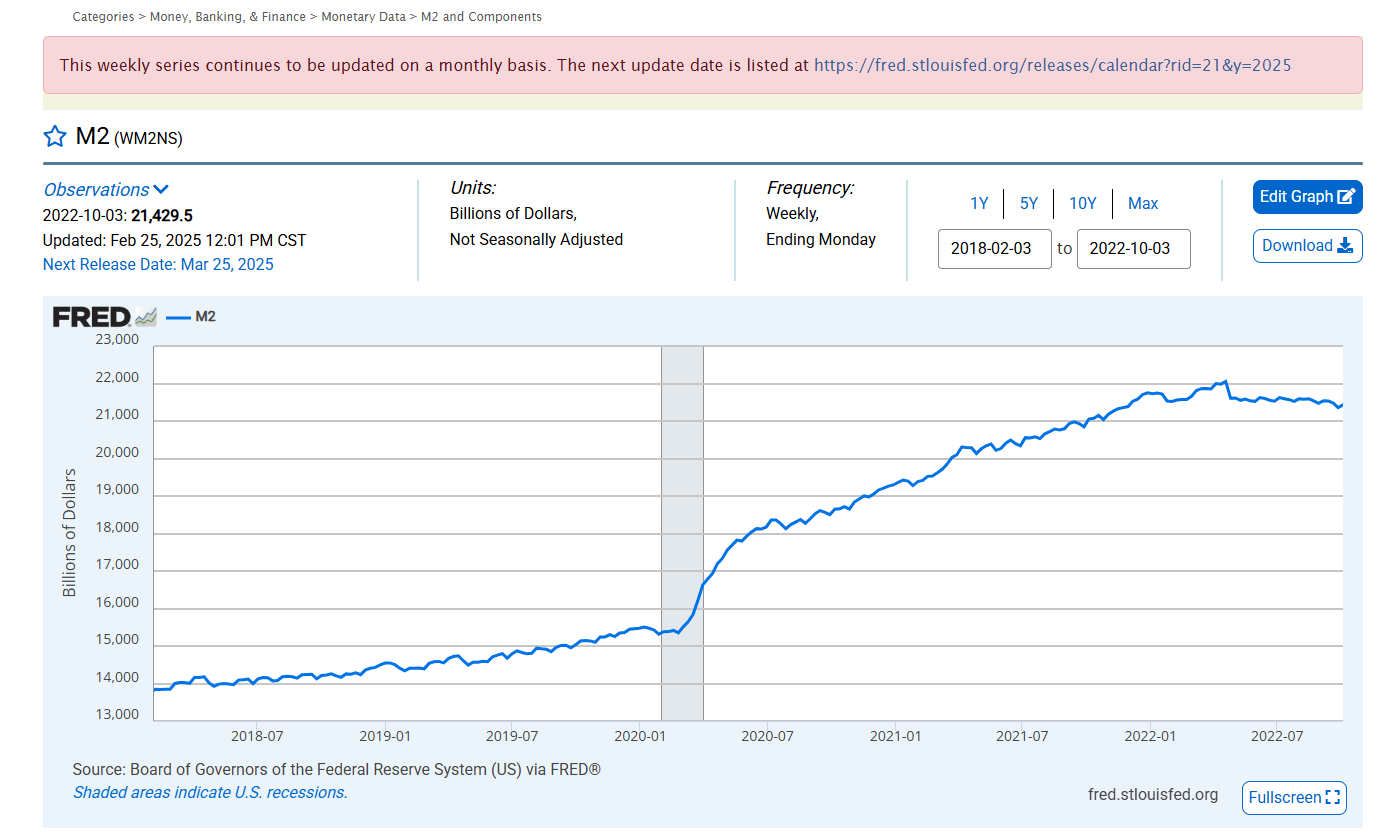1386x832 pixels.
Task: Select the Max date range
Action: pyautogui.click(x=1143, y=204)
